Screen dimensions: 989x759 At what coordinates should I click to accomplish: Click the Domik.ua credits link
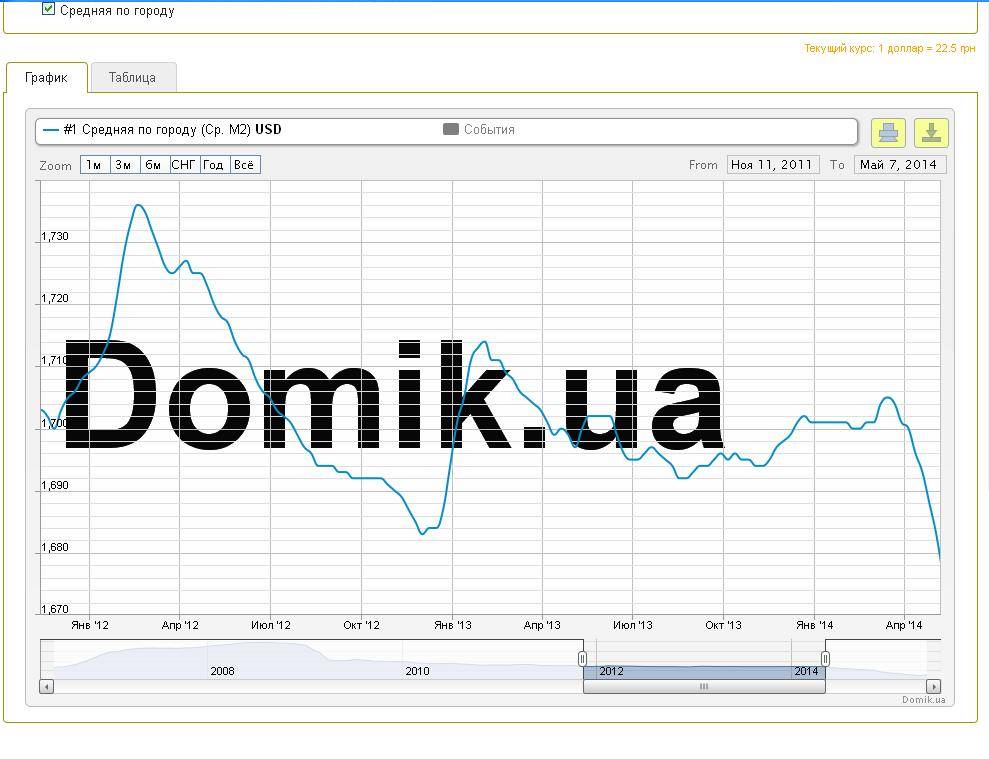point(923,700)
